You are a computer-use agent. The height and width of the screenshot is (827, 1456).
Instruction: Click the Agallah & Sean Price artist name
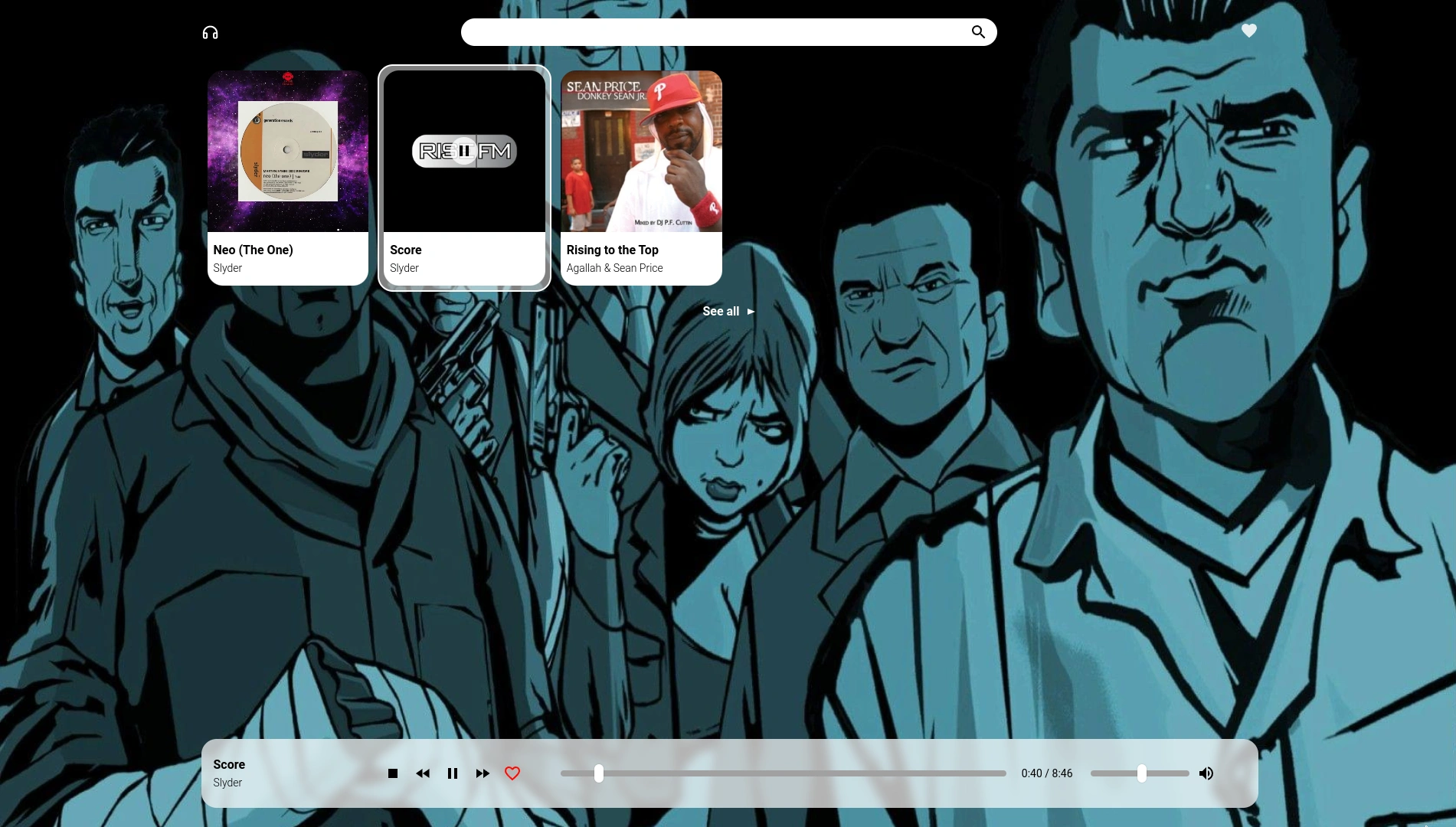point(614,268)
